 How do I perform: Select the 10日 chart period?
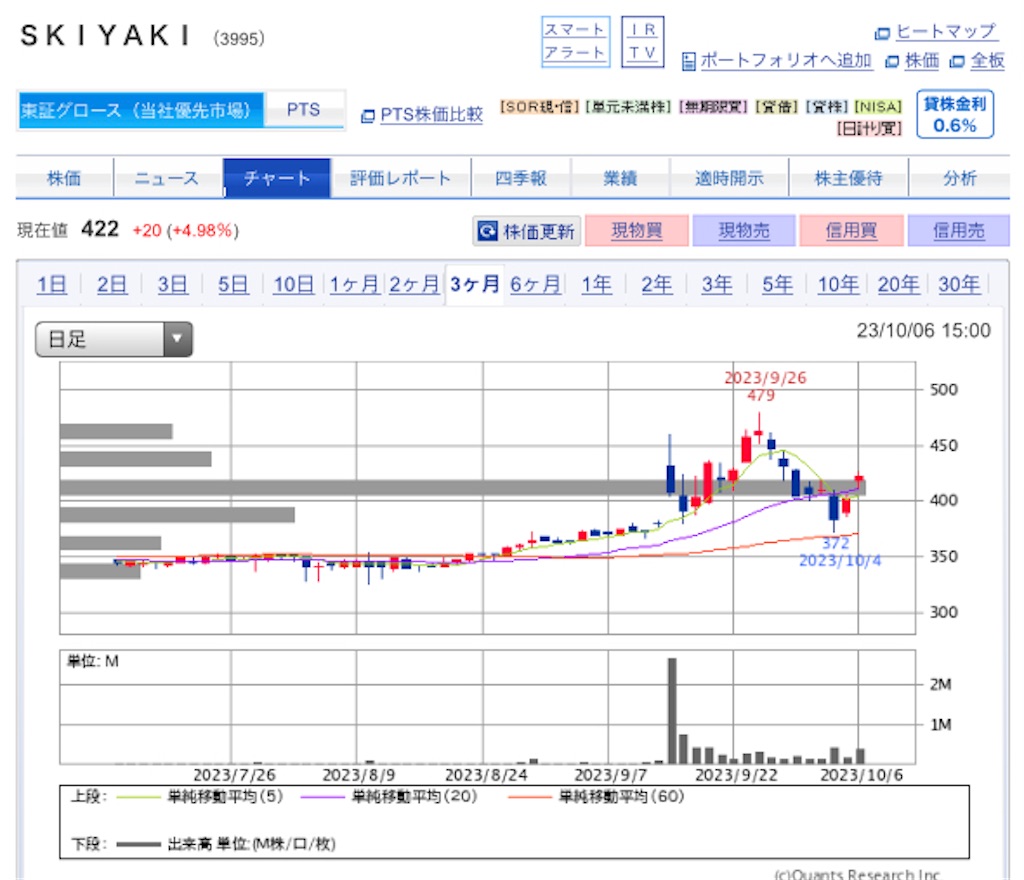pyautogui.click(x=294, y=285)
